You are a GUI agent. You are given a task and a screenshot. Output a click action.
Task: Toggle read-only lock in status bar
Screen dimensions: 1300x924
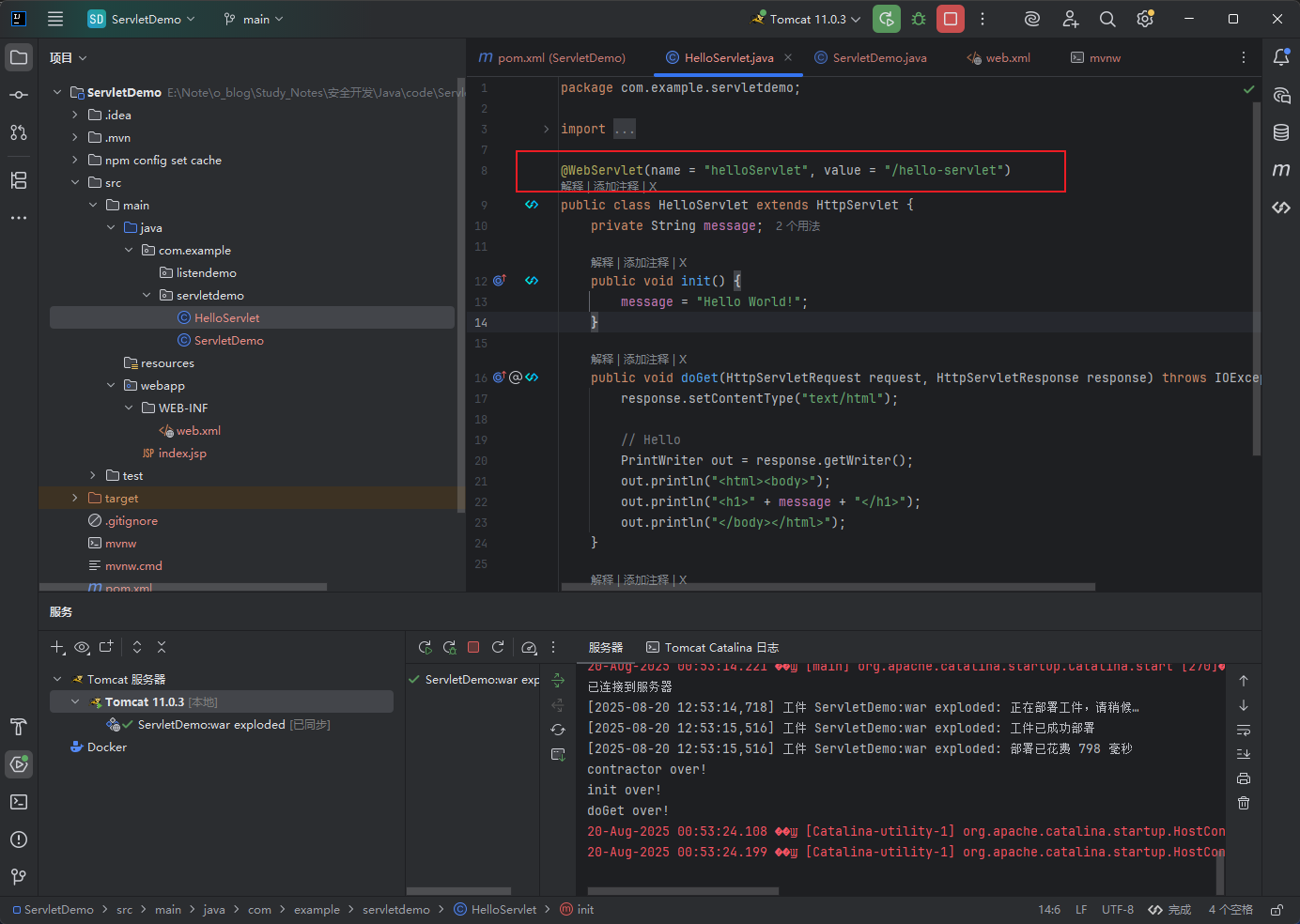[x=1277, y=910]
